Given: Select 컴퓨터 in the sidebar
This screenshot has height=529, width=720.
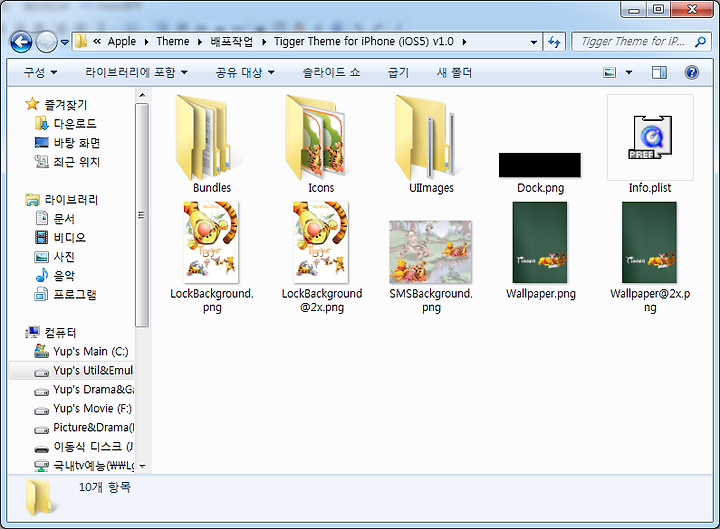Looking at the screenshot, I should [51, 332].
